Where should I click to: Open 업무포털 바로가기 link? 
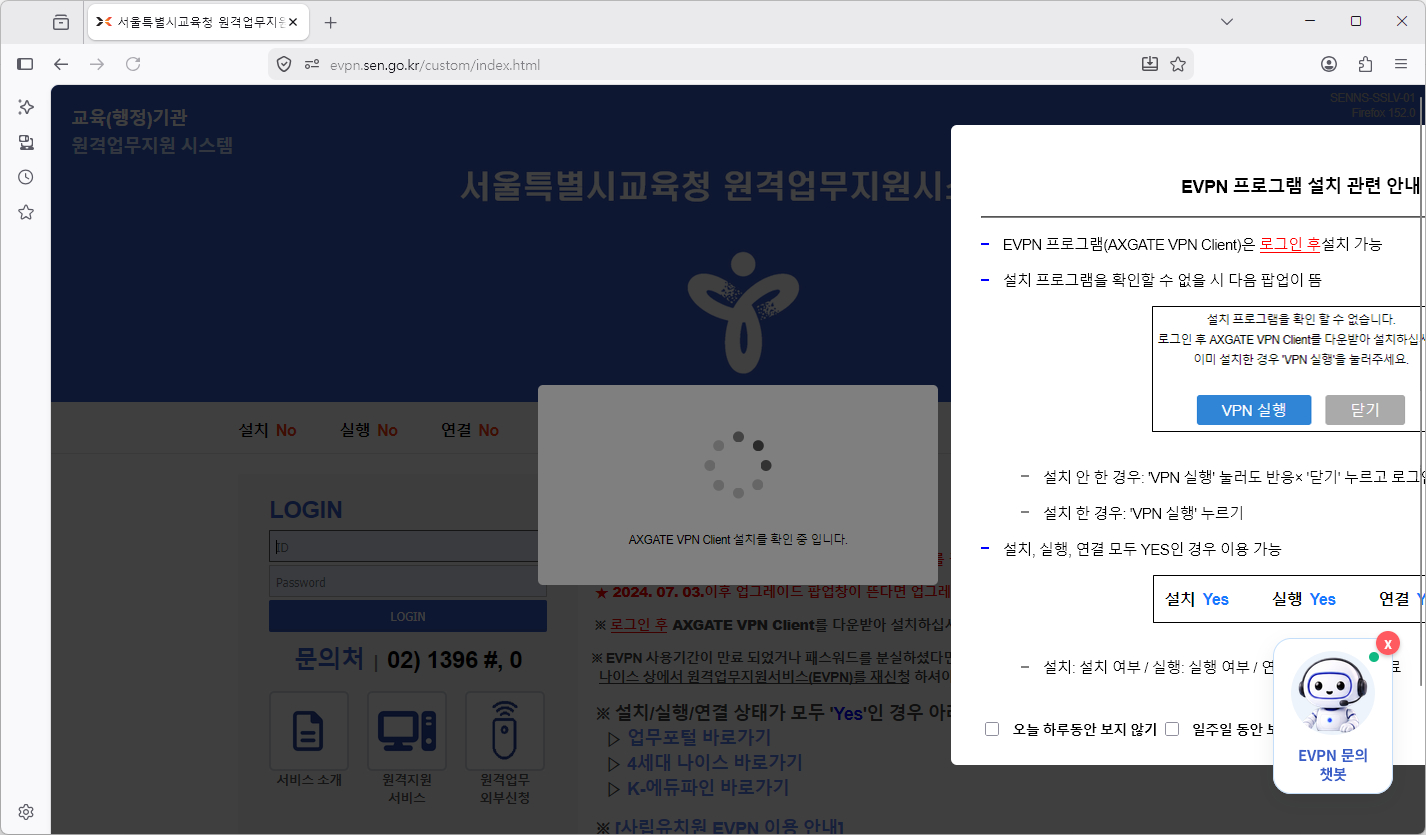pyautogui.click(x=698, y=738)
